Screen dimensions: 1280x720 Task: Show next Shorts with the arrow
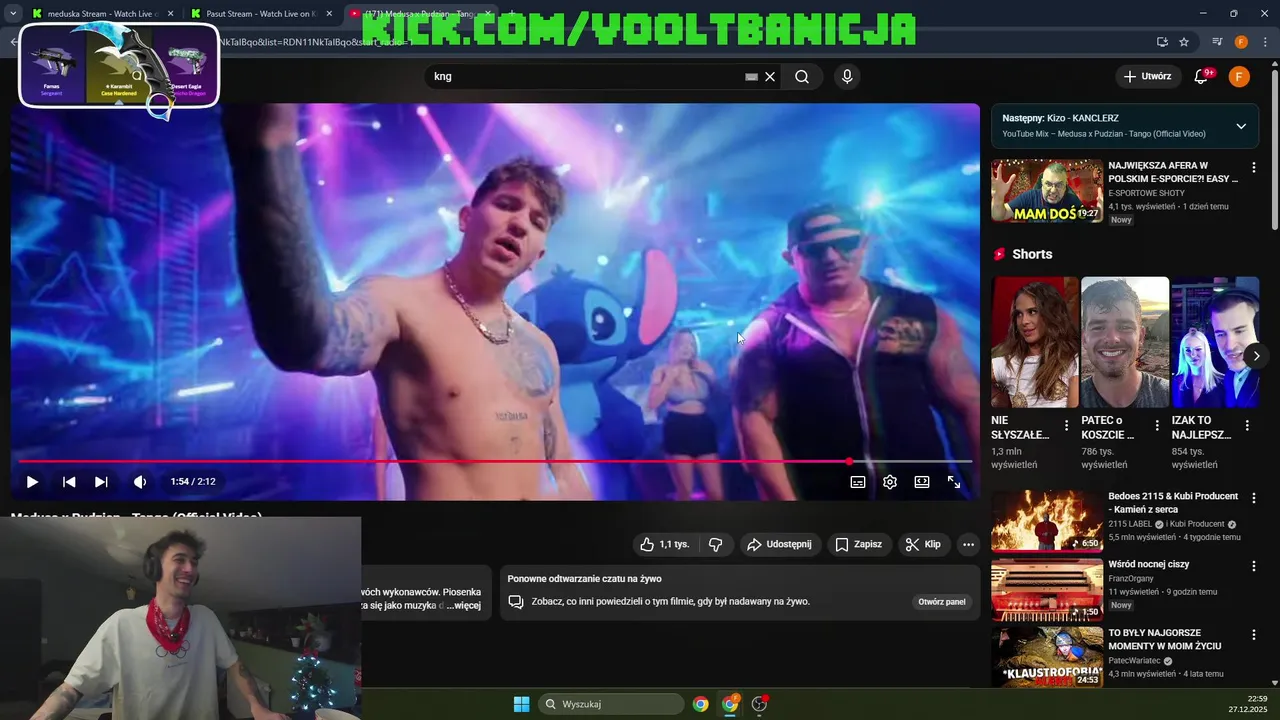1256,355
